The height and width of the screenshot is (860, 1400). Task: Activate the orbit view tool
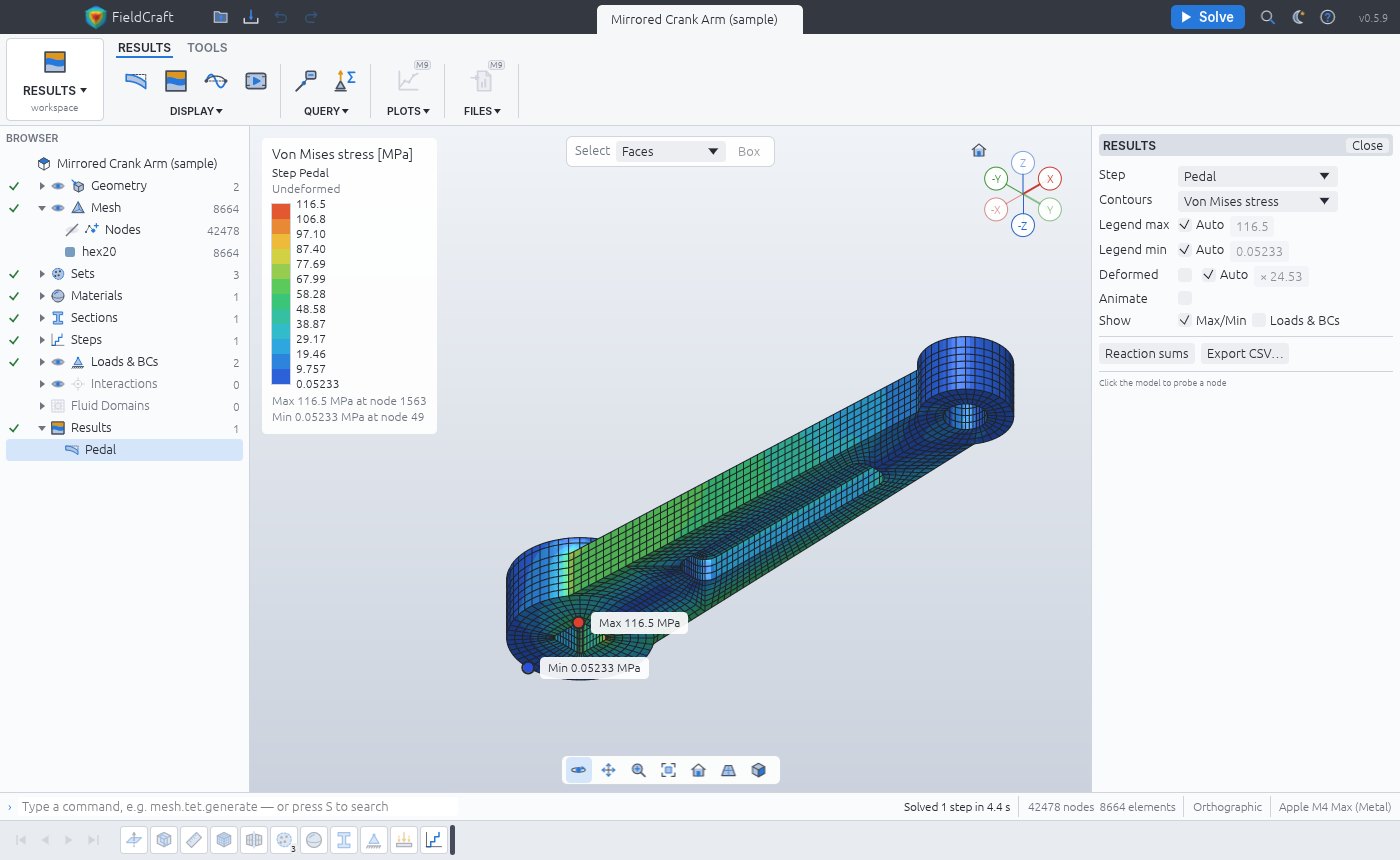[x=578, y=770]
